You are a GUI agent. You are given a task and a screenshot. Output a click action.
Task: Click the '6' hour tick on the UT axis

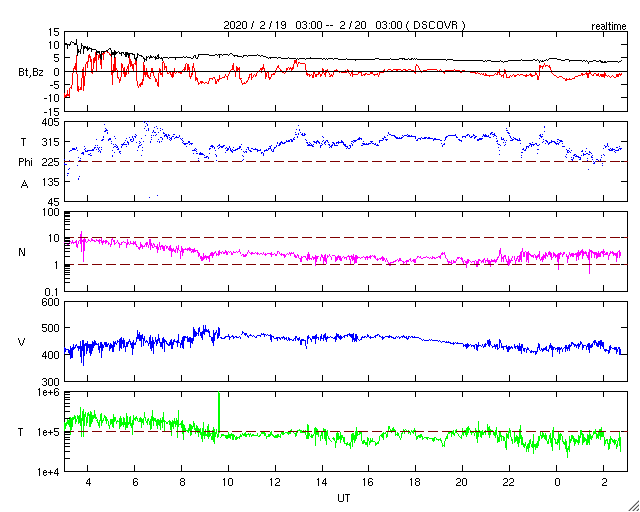135,482
